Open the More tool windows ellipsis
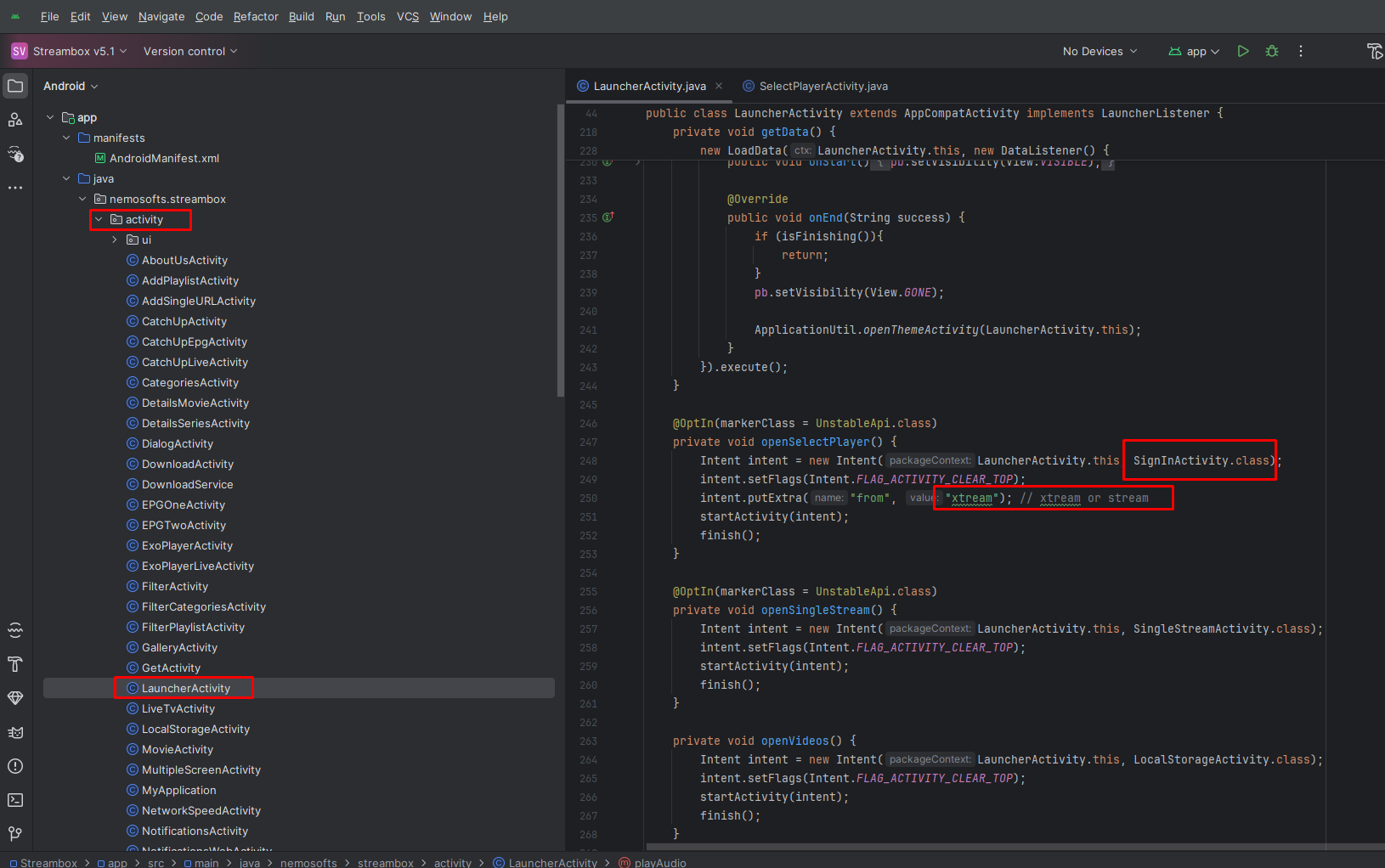The image size is (1385, 868). (15, 188)
